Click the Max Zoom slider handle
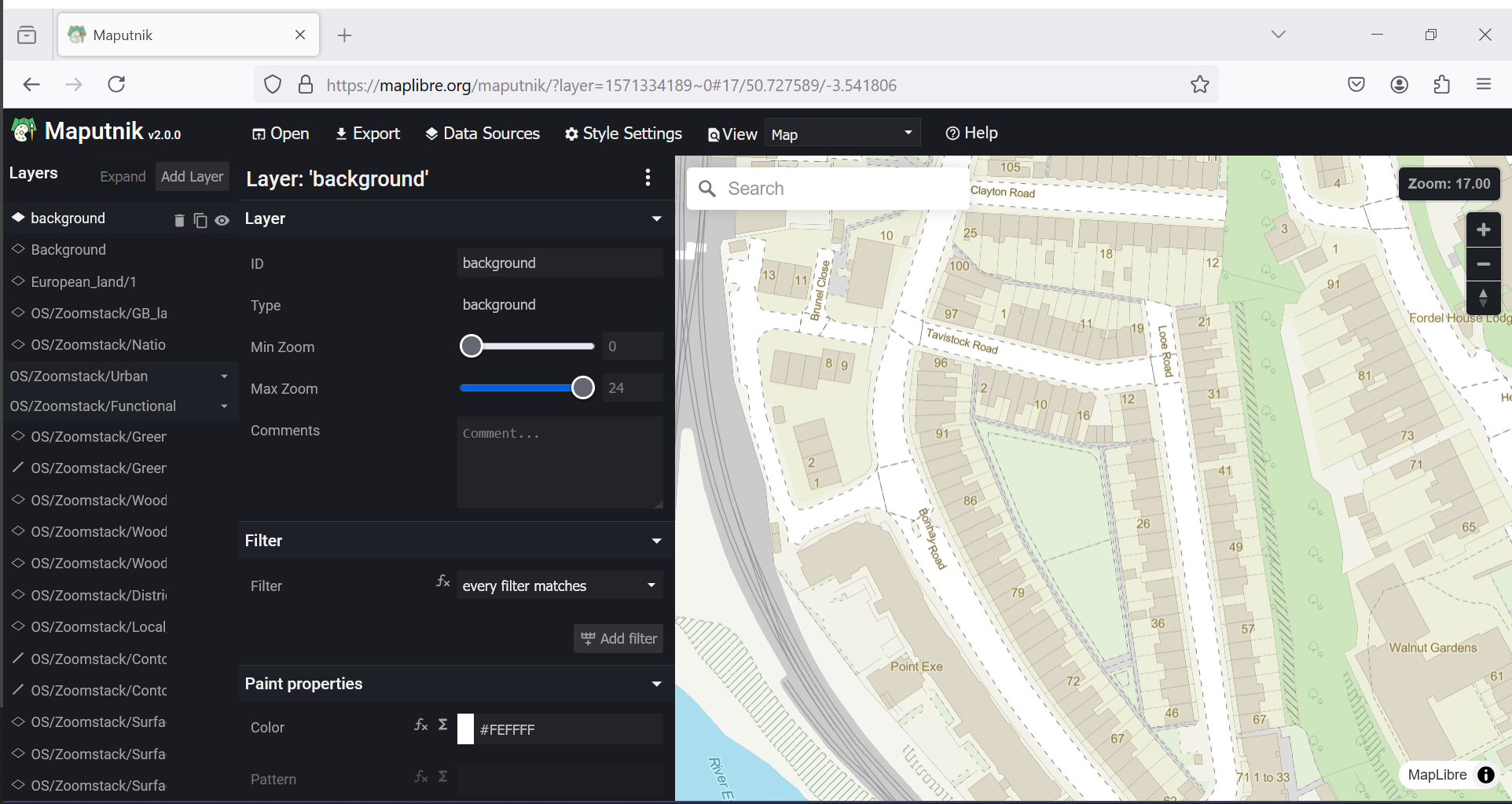Screen dimensions: 1512x804 pyautogui.click(x=582, y=387)
